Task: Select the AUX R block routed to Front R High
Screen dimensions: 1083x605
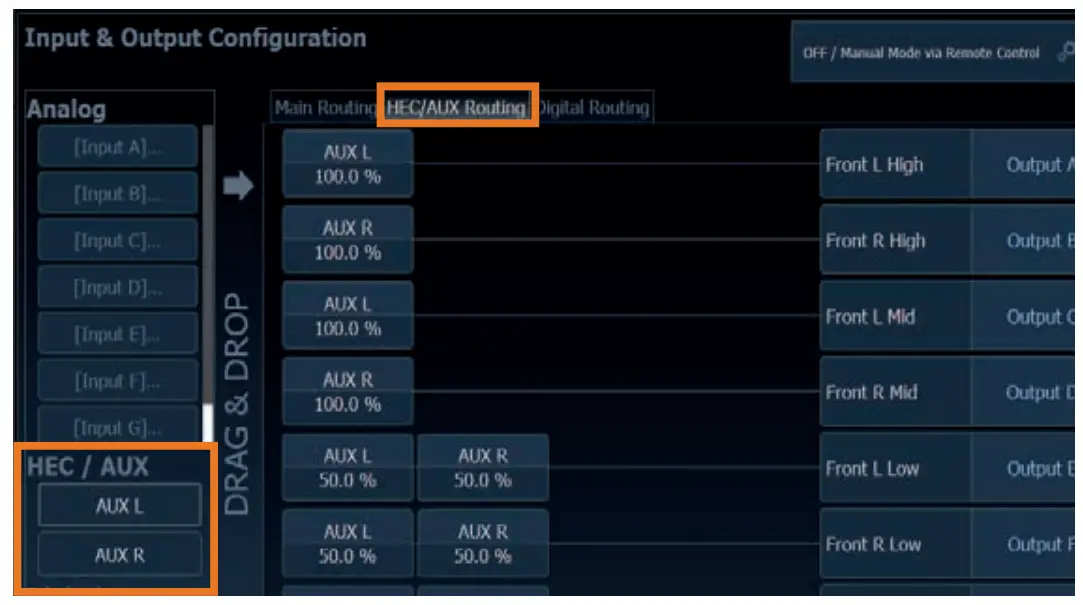Action: coord(347,241)
